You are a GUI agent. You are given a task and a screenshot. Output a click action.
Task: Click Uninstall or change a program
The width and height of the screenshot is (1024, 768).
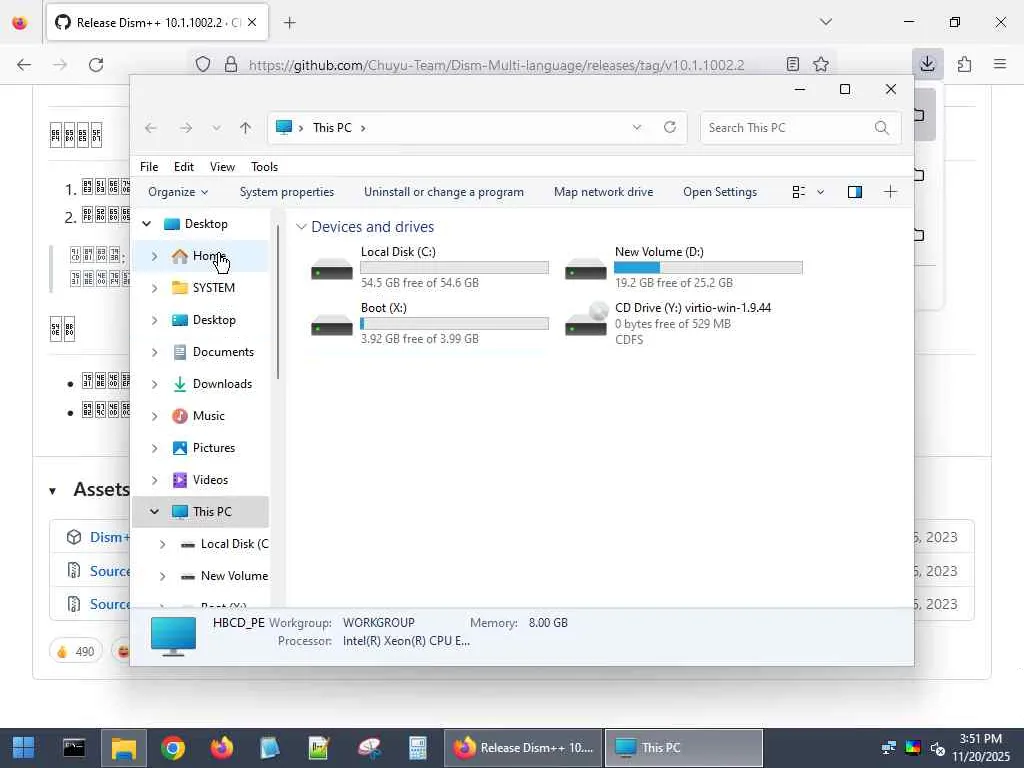pyautogui.click(x=444, y=192)
